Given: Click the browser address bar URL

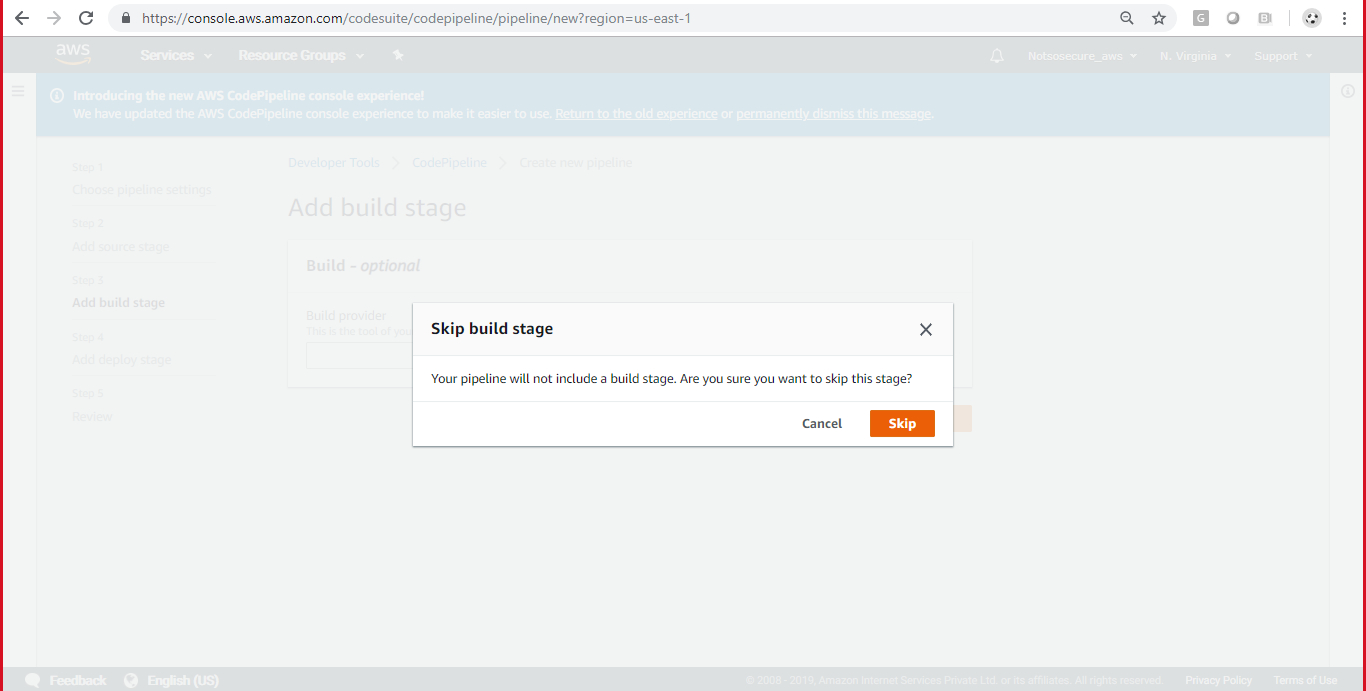Looking at the screenshot, I should [x=416, y=18].
